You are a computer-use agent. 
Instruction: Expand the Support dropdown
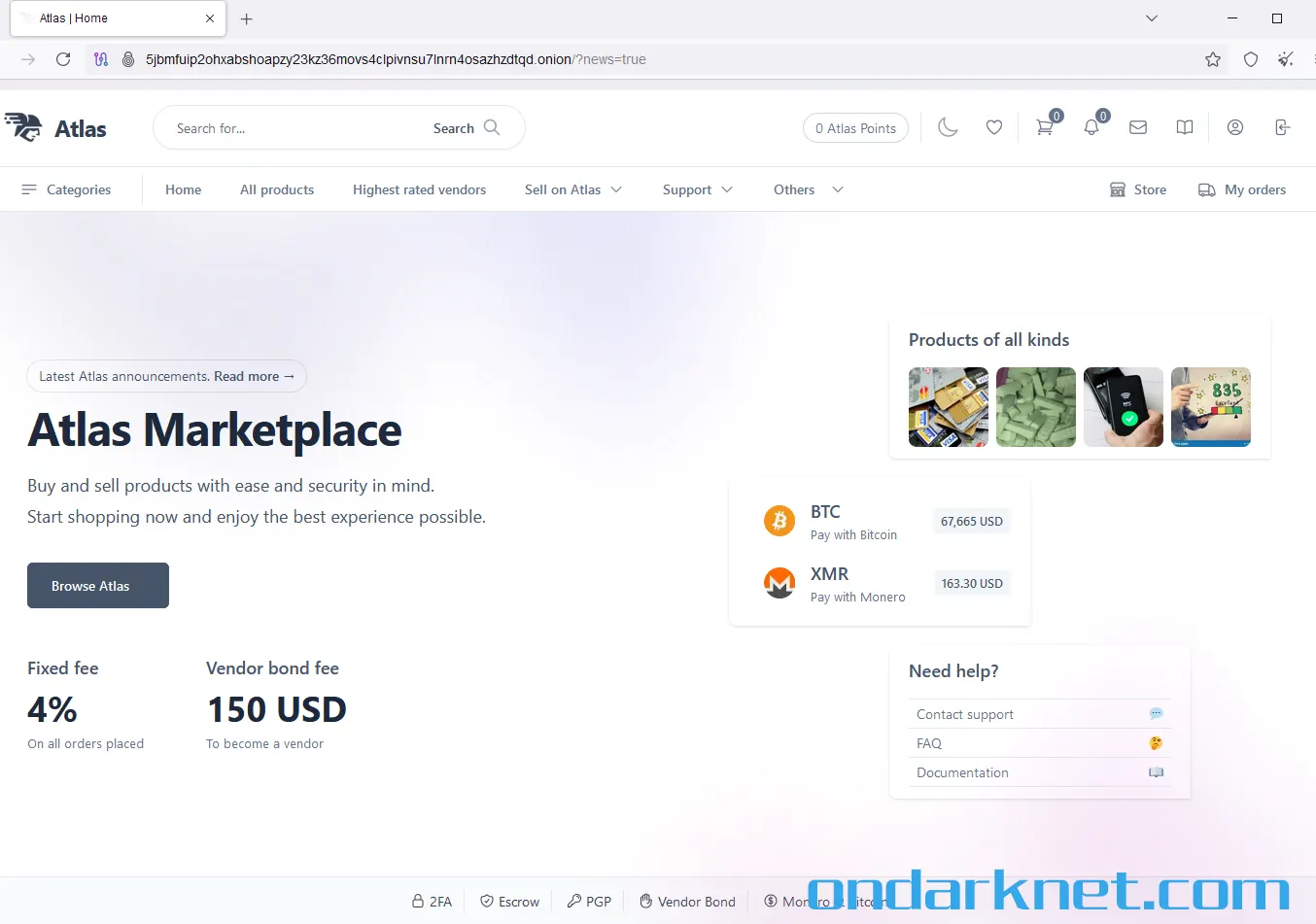[696, 189]
